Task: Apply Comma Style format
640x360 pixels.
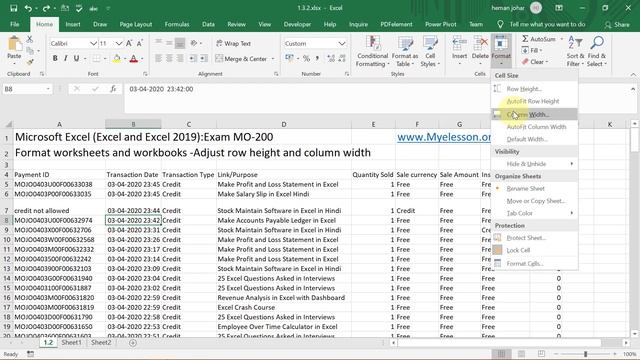Action: pyautogui.click(x=317, y=59)
